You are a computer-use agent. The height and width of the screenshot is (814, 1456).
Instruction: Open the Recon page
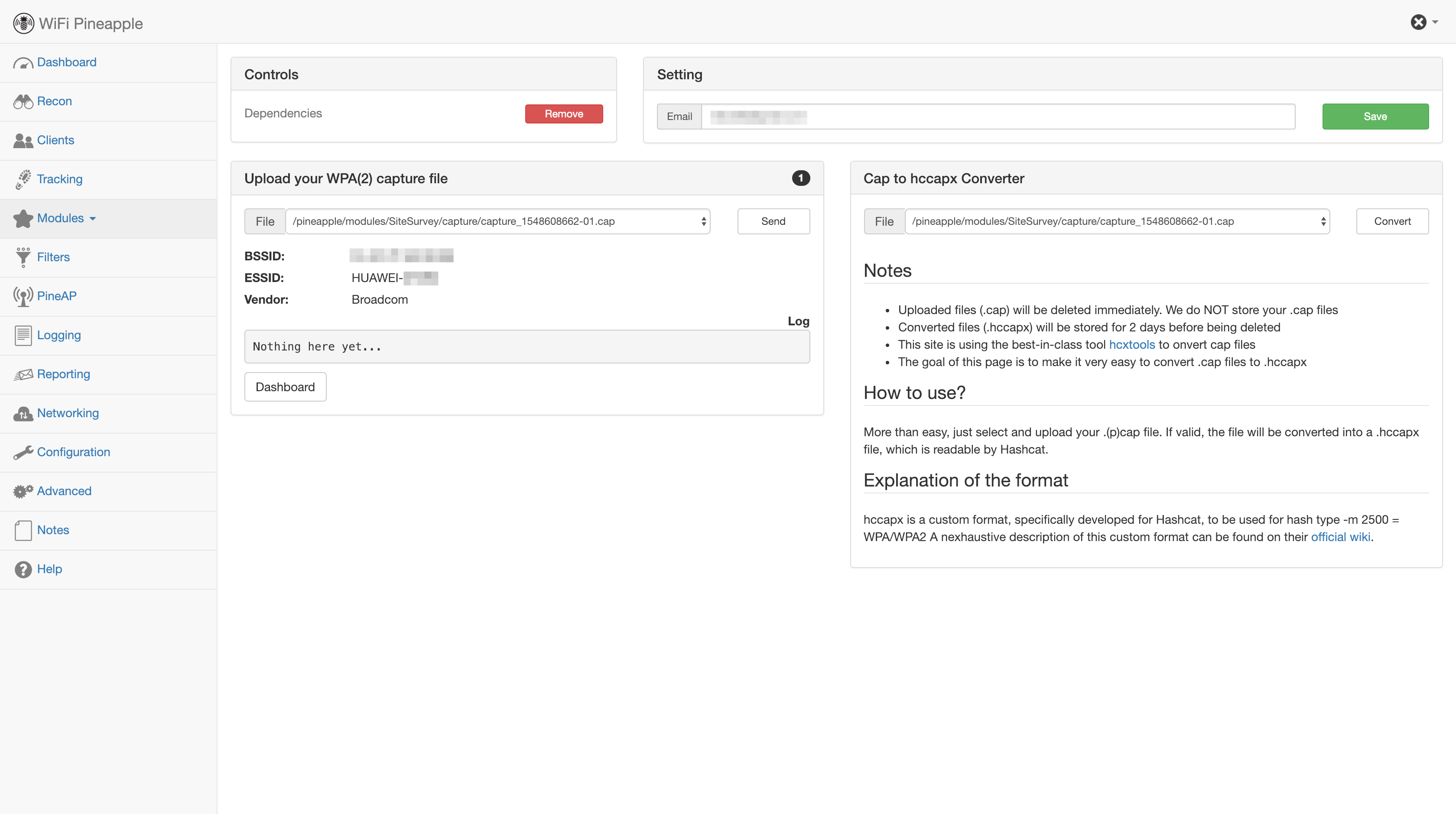54,101
